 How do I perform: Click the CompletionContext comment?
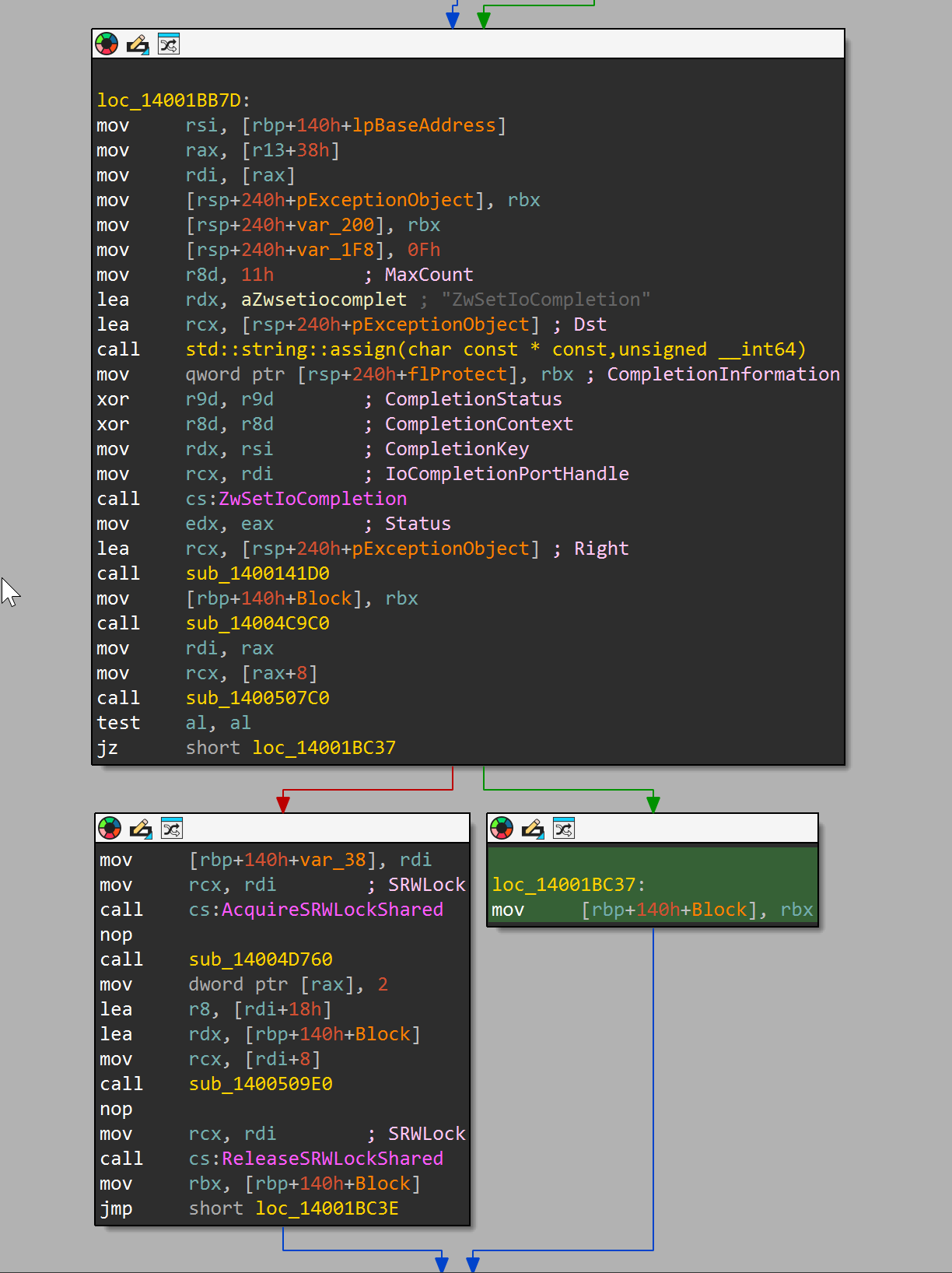(x=479, y=424)
